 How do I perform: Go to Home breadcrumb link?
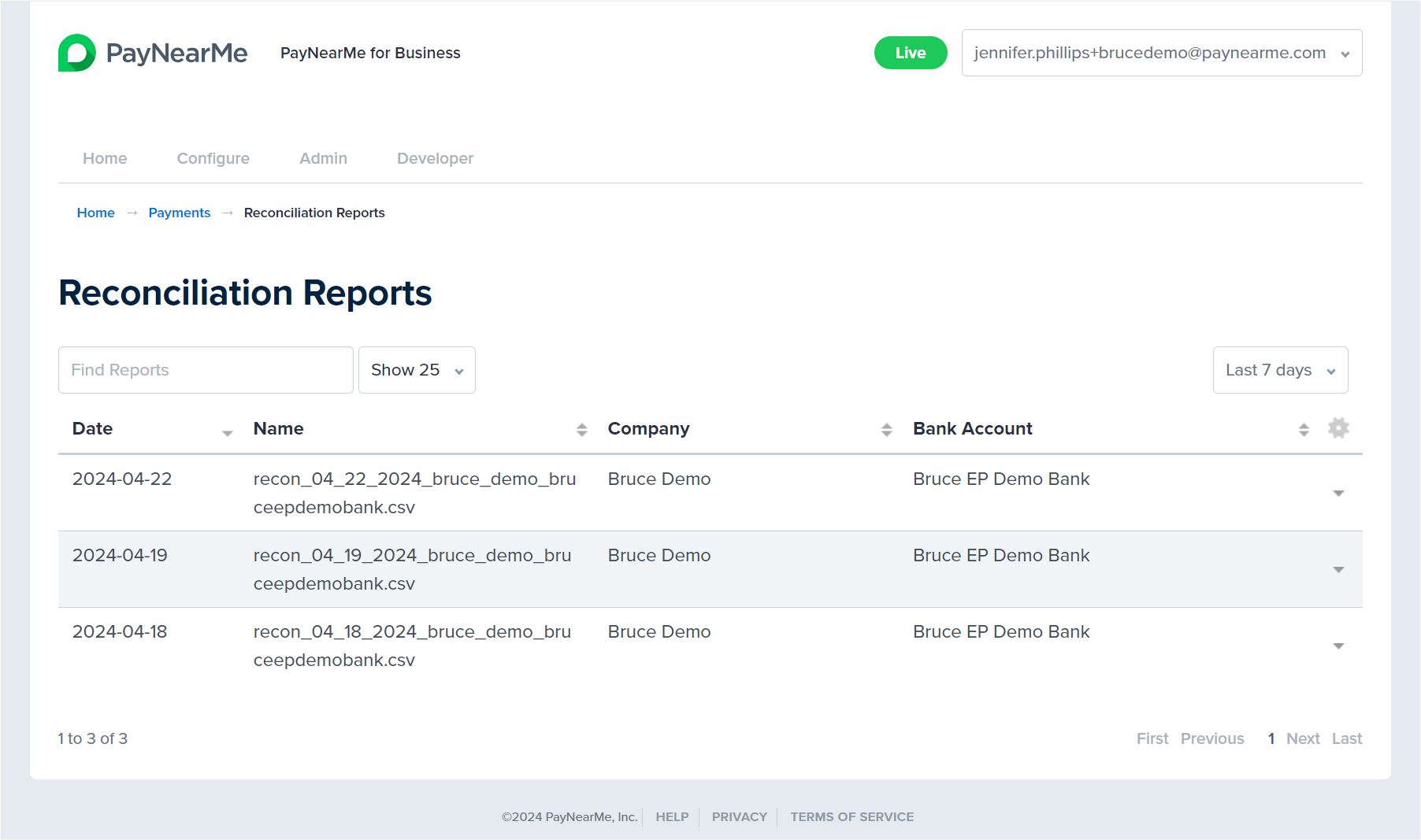pyautogui.click(x=96, y=213)
